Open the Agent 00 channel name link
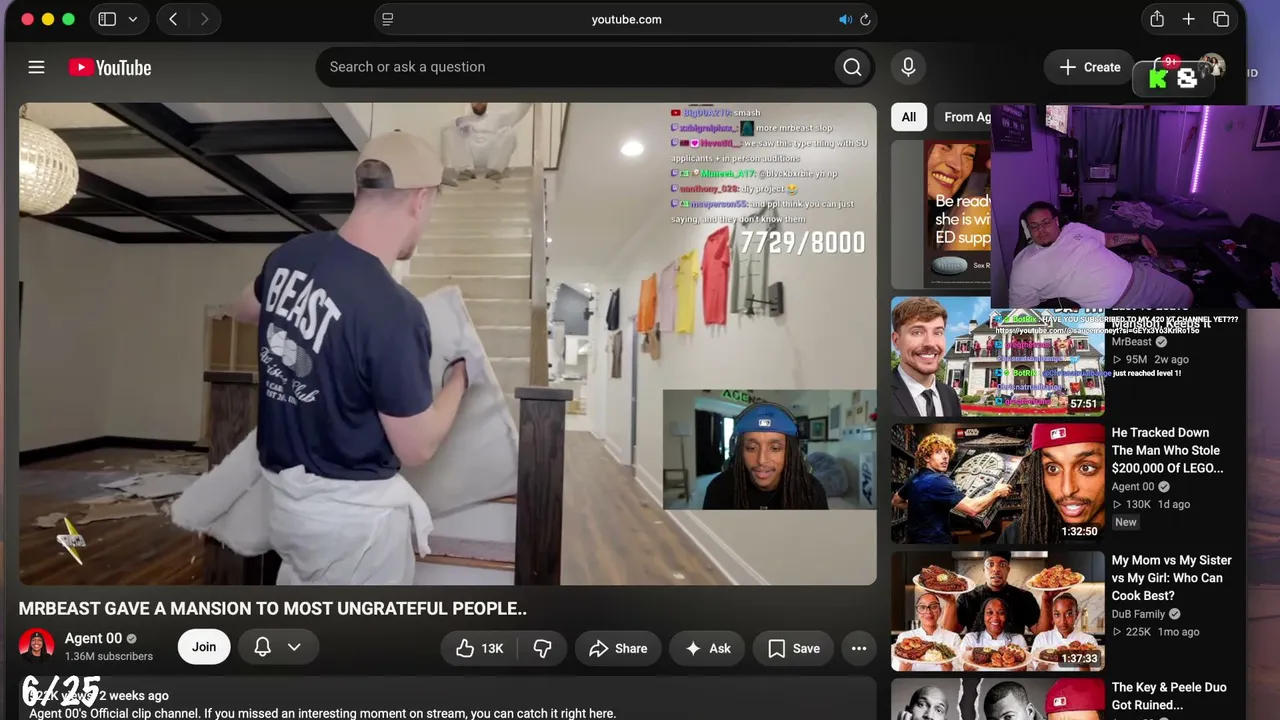 click(x=93, y=638)
